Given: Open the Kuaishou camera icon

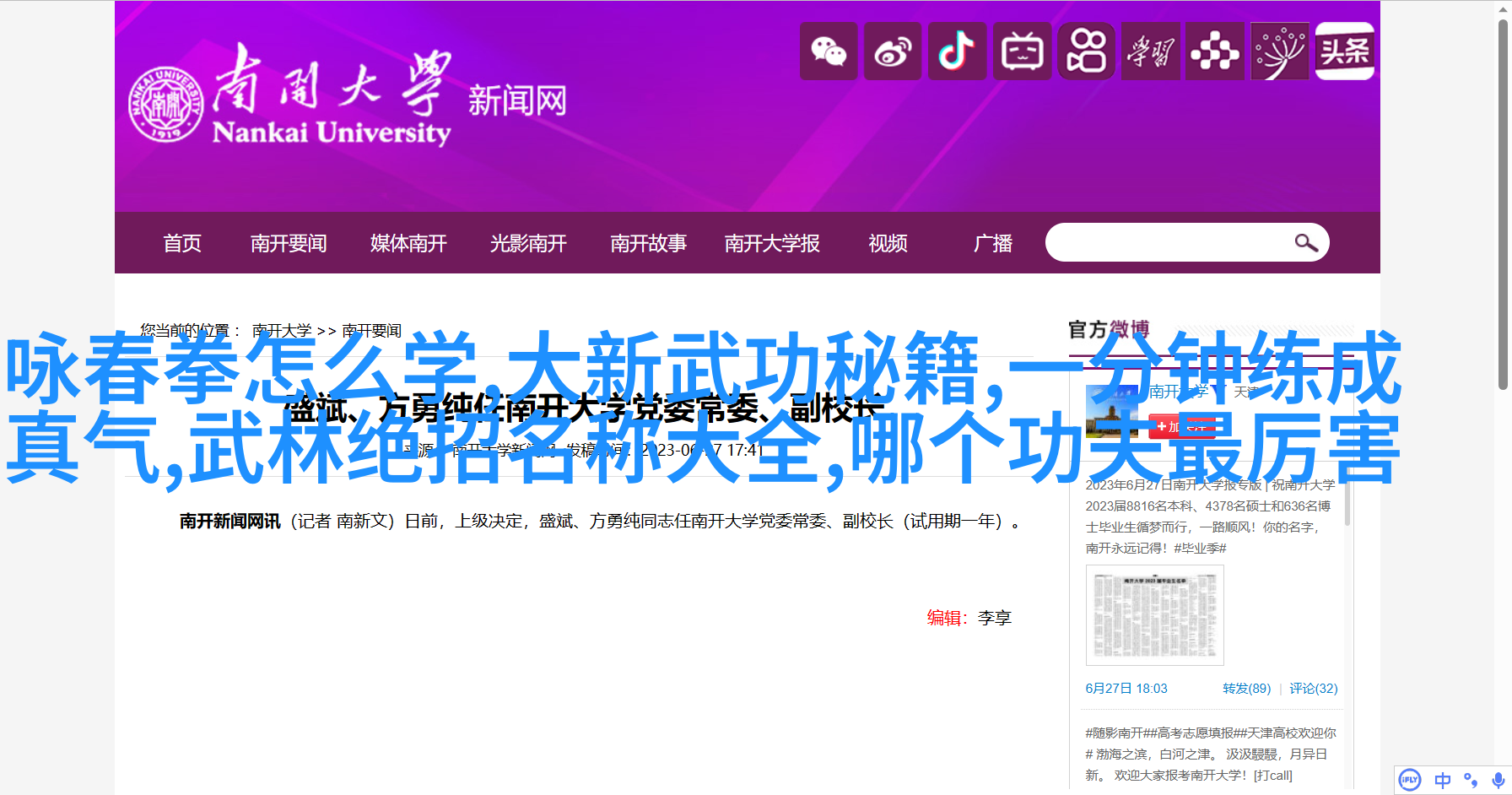Looking at the screenshot, I should (x=1087, y=51).
